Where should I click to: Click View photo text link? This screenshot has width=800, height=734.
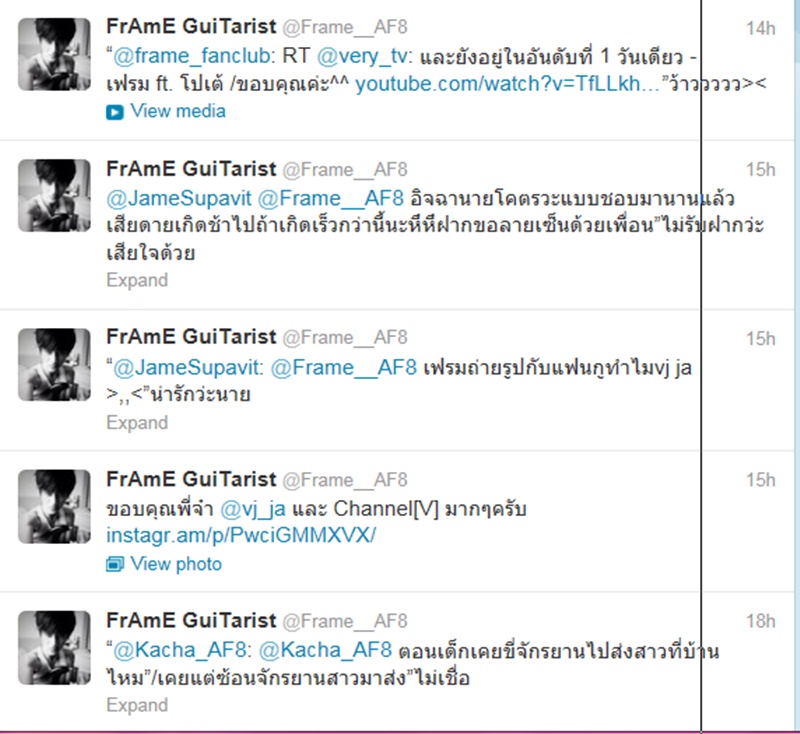pyautogui.click(x=176, y=564)
